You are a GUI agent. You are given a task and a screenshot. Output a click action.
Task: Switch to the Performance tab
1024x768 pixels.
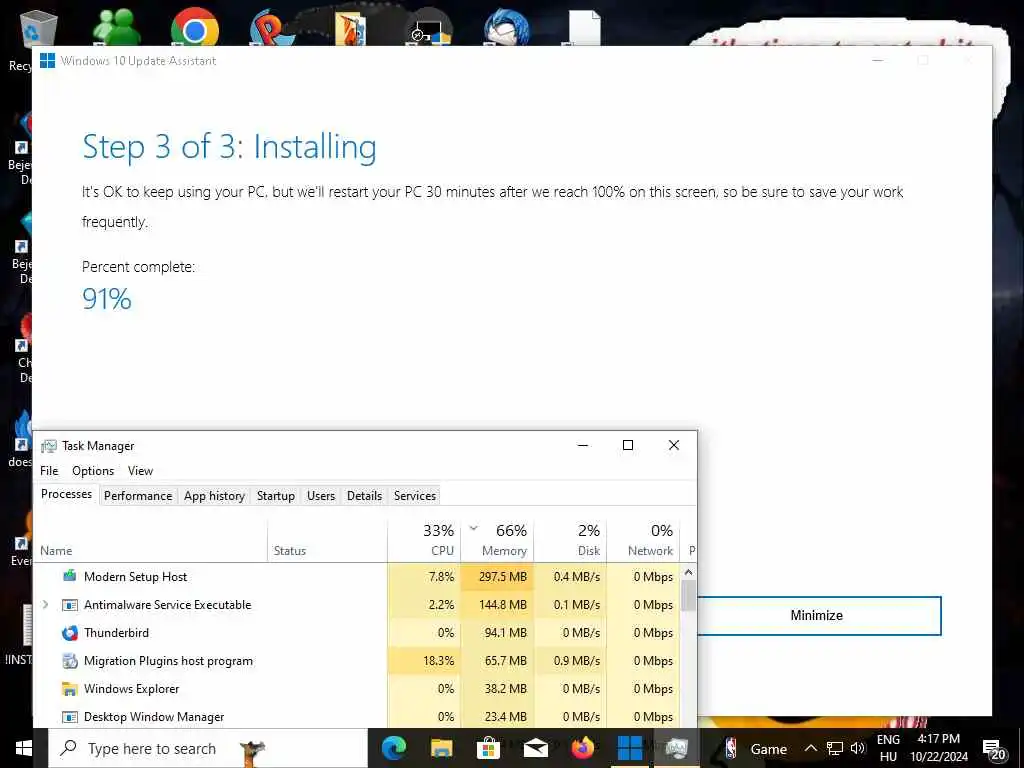(x=138, y=496)
